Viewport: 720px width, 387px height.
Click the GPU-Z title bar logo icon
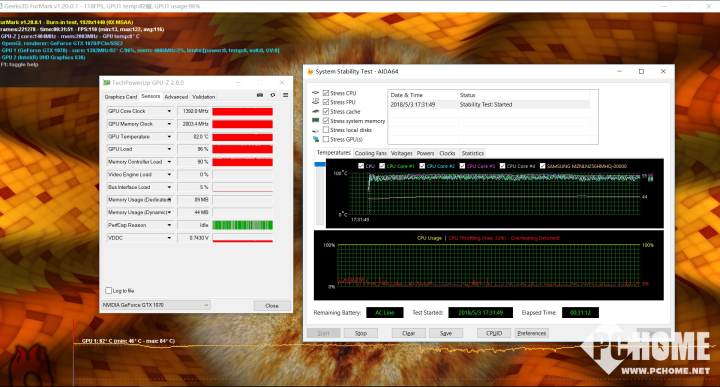pos(107,83)
